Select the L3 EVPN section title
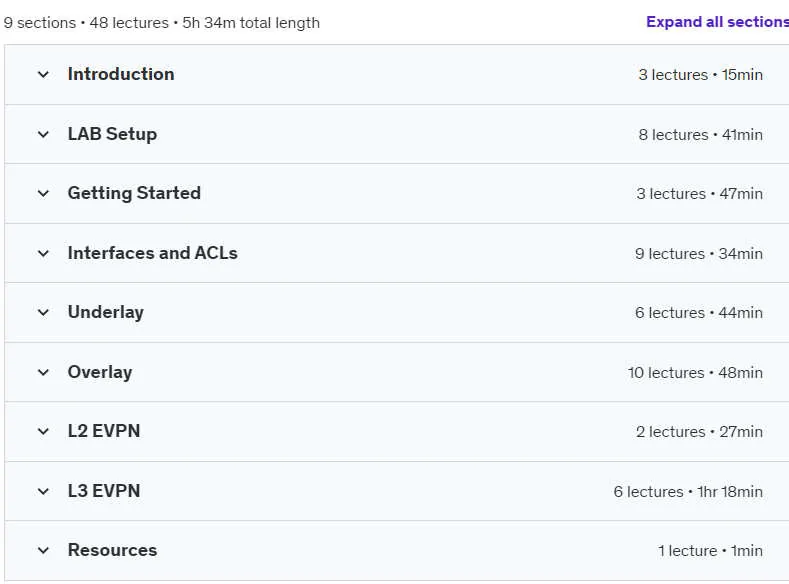789x584 pixels. click(104, 491)
